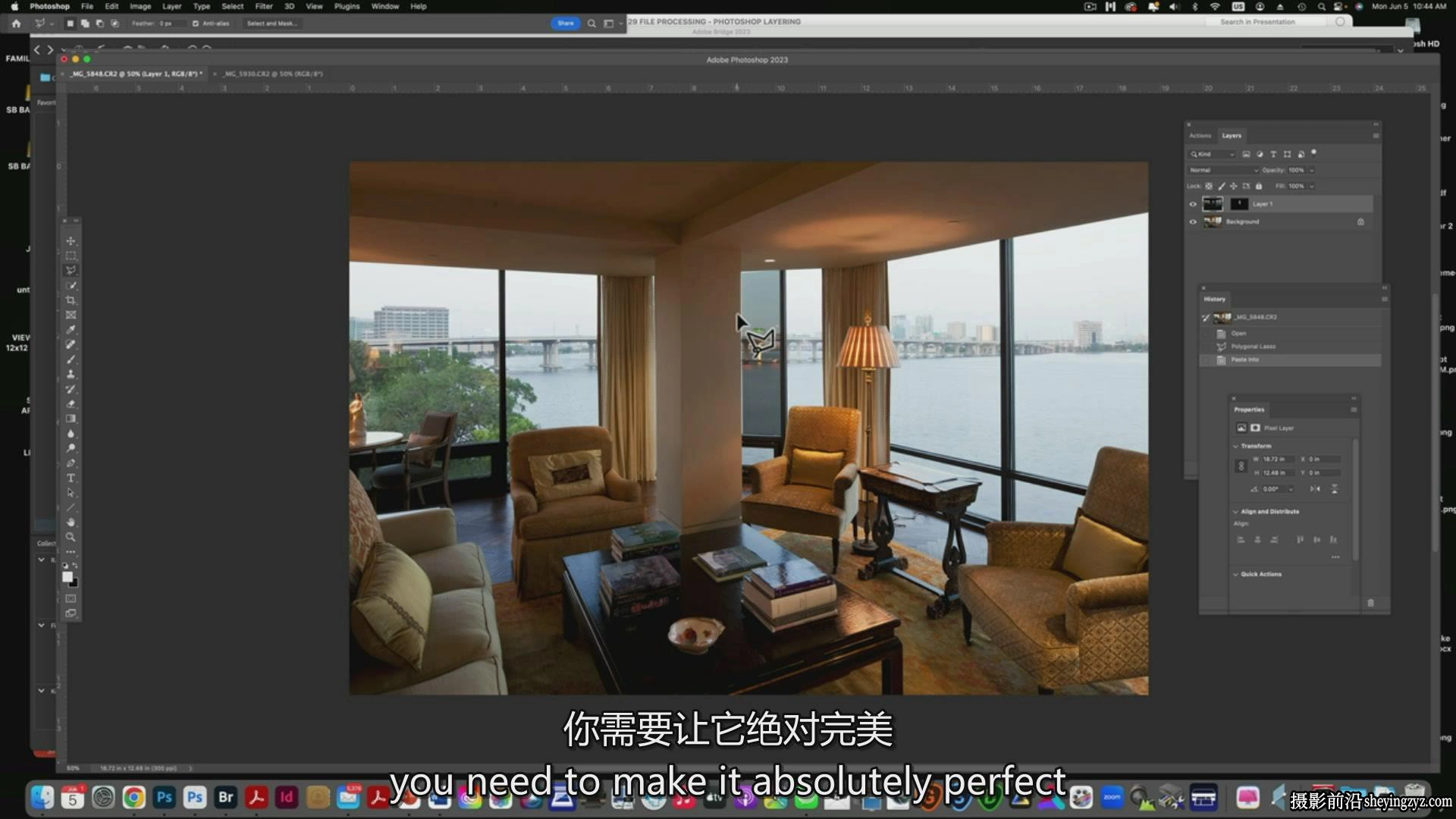Open the Select menu

pos(233,6)
